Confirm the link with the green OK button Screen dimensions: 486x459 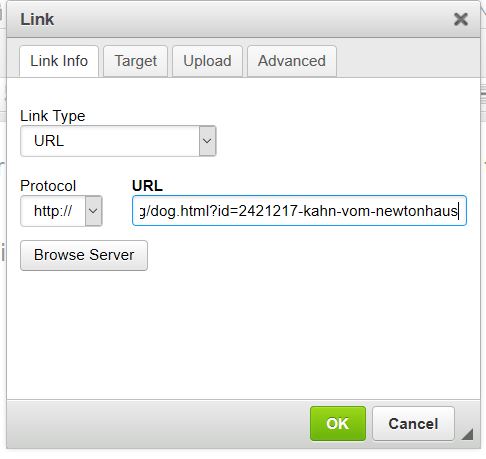[x=338, y=424]
